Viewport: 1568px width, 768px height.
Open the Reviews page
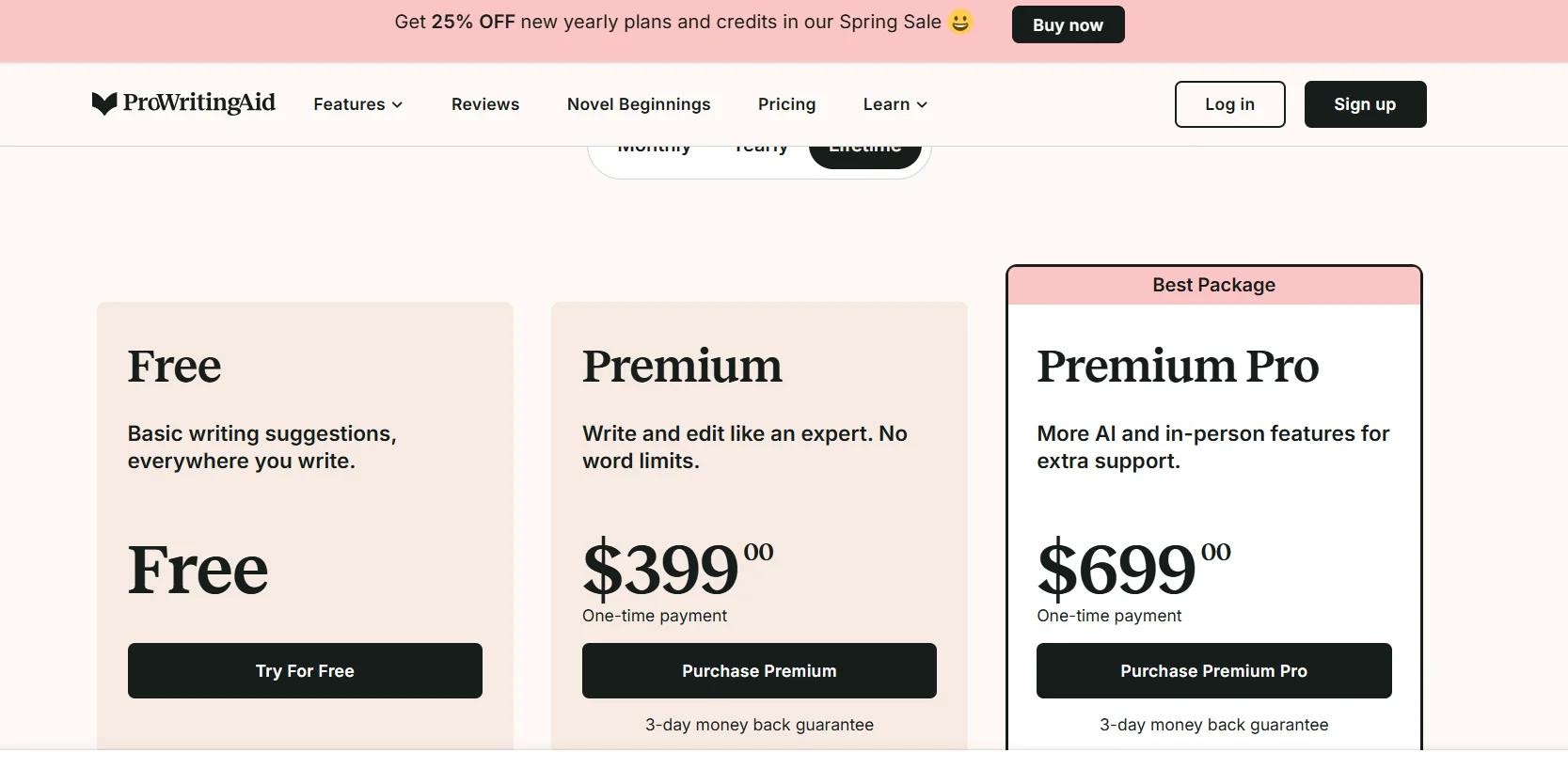click(x=485, y=104)
